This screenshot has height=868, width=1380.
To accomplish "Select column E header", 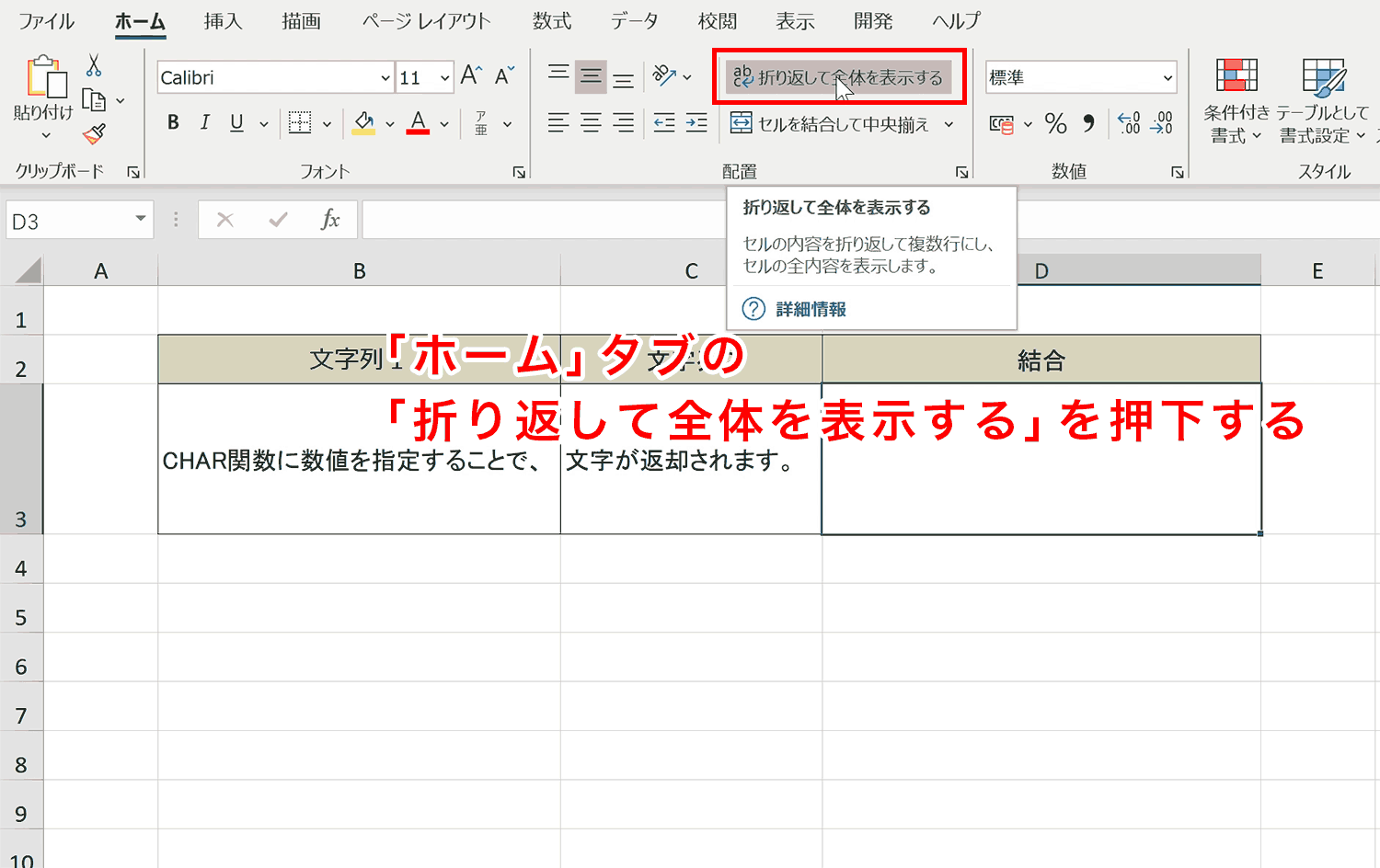I will click(1317, 271).
